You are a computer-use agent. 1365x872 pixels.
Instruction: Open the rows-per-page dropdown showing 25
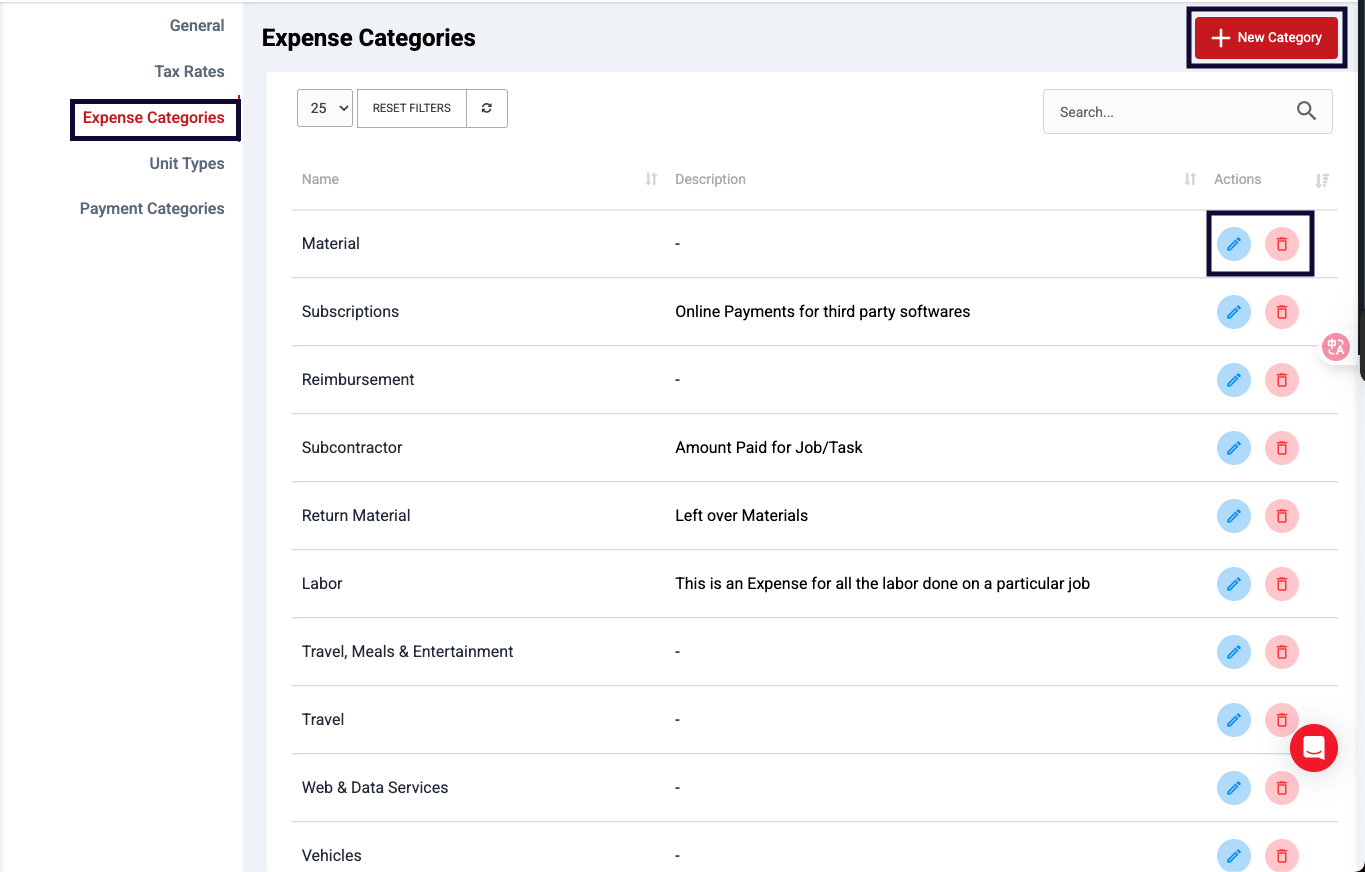tap(325, 108)
